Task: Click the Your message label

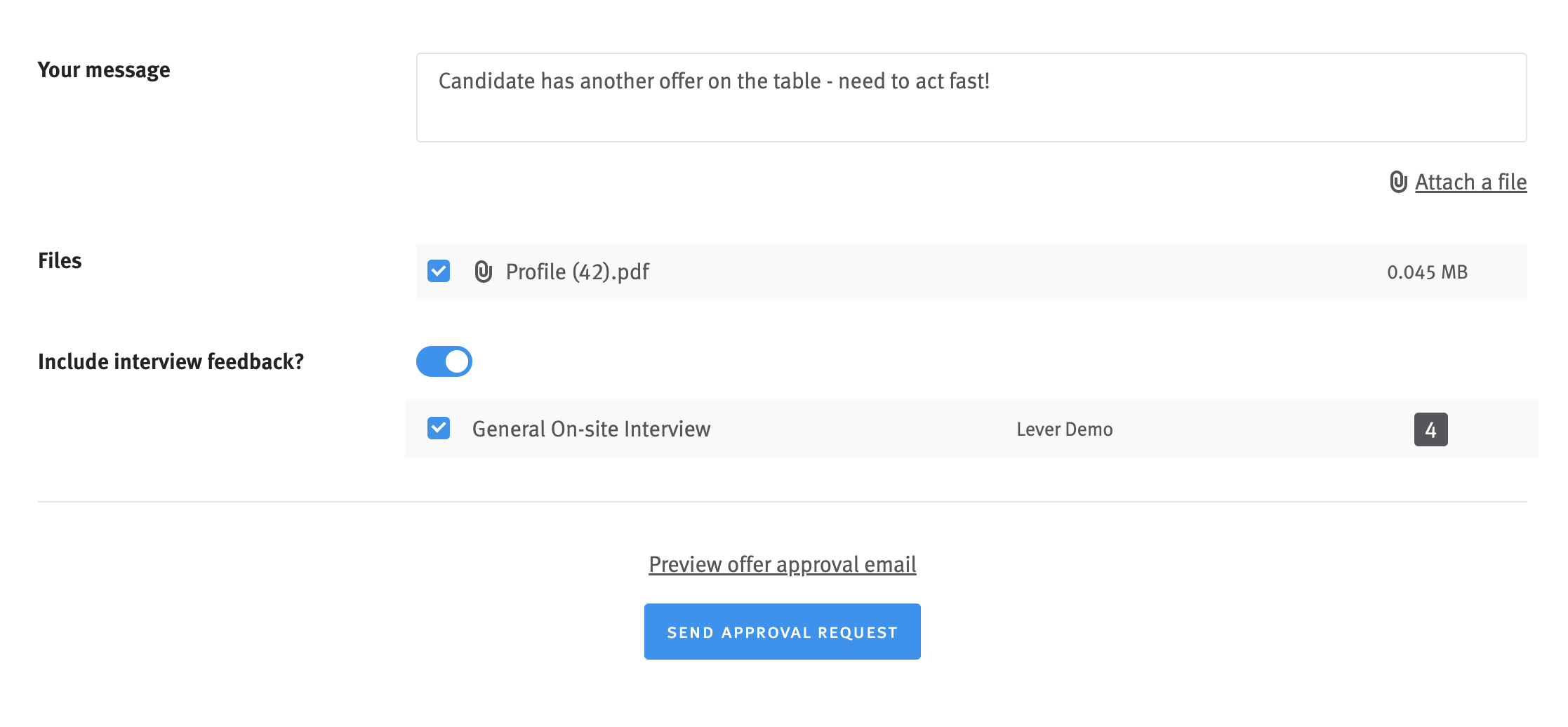Action: (x=104, y=69)
